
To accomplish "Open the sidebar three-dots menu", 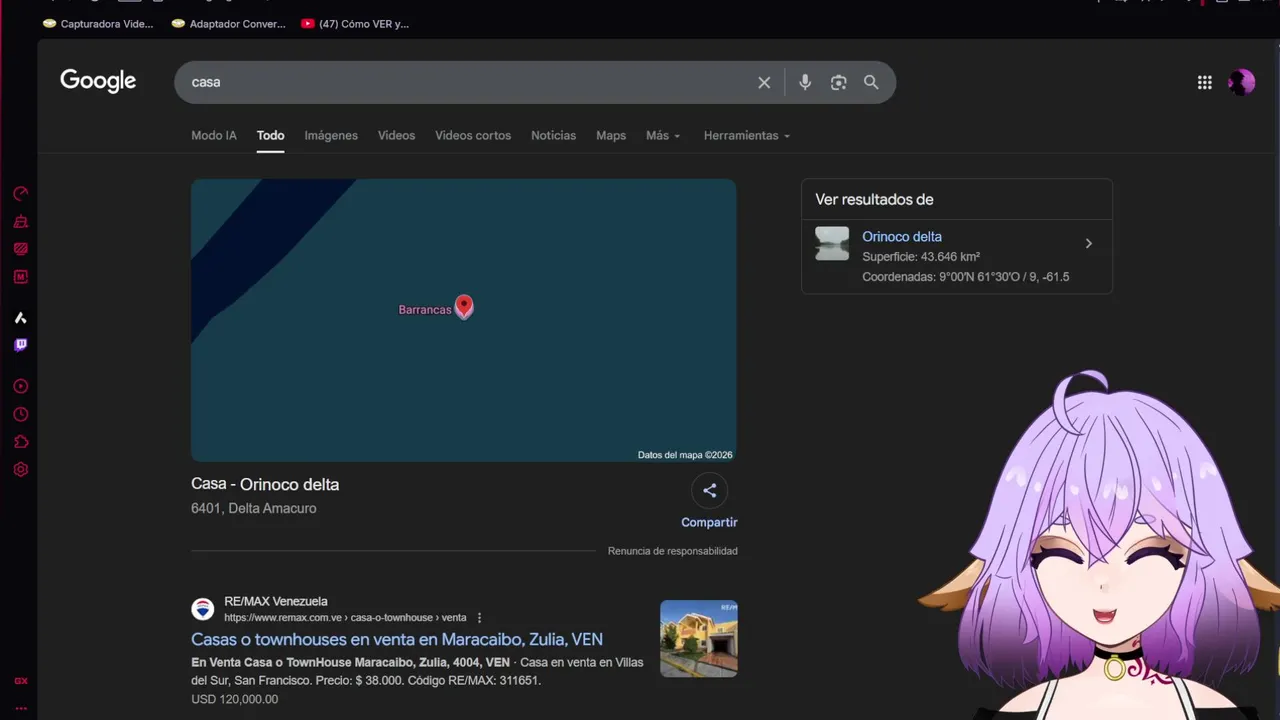I will coord(20,708).
